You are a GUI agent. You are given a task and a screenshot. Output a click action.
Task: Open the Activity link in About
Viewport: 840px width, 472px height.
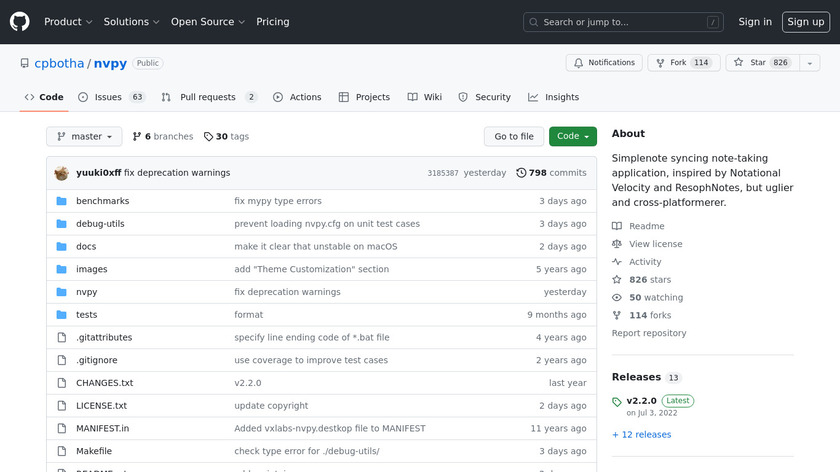(644, 262)
